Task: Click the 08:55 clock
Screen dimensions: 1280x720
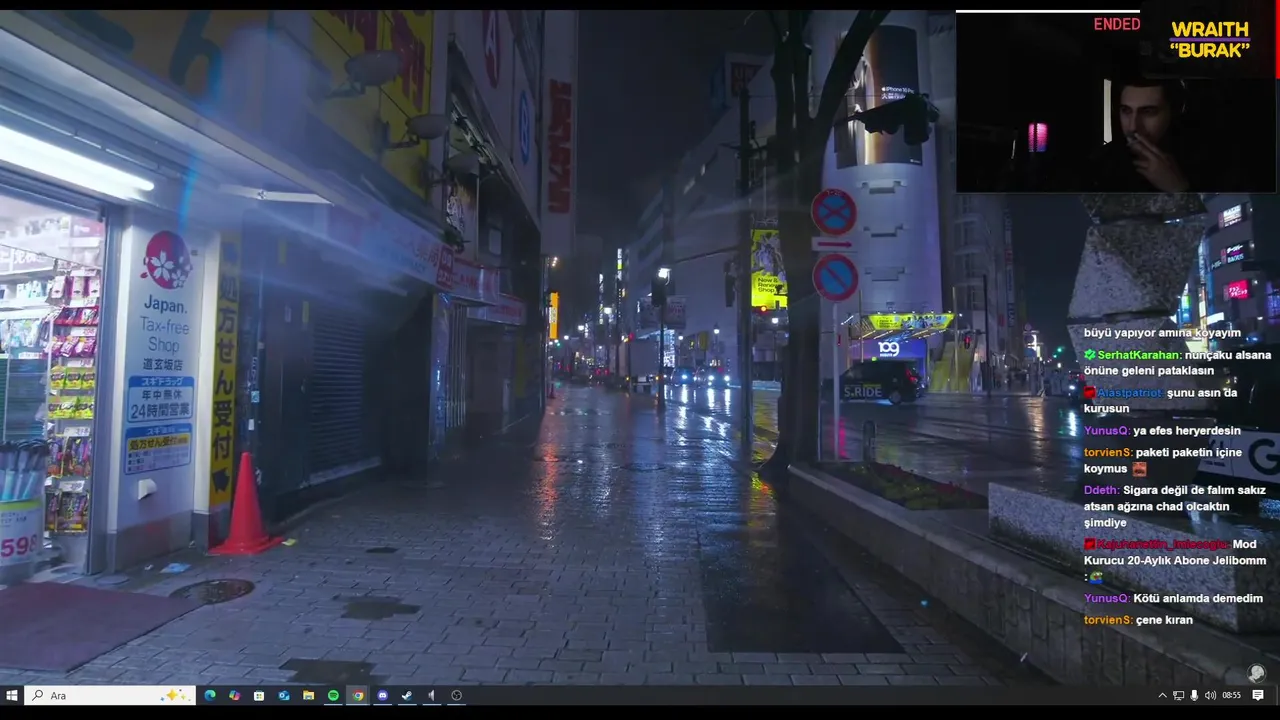Action: click(1231, 695)
